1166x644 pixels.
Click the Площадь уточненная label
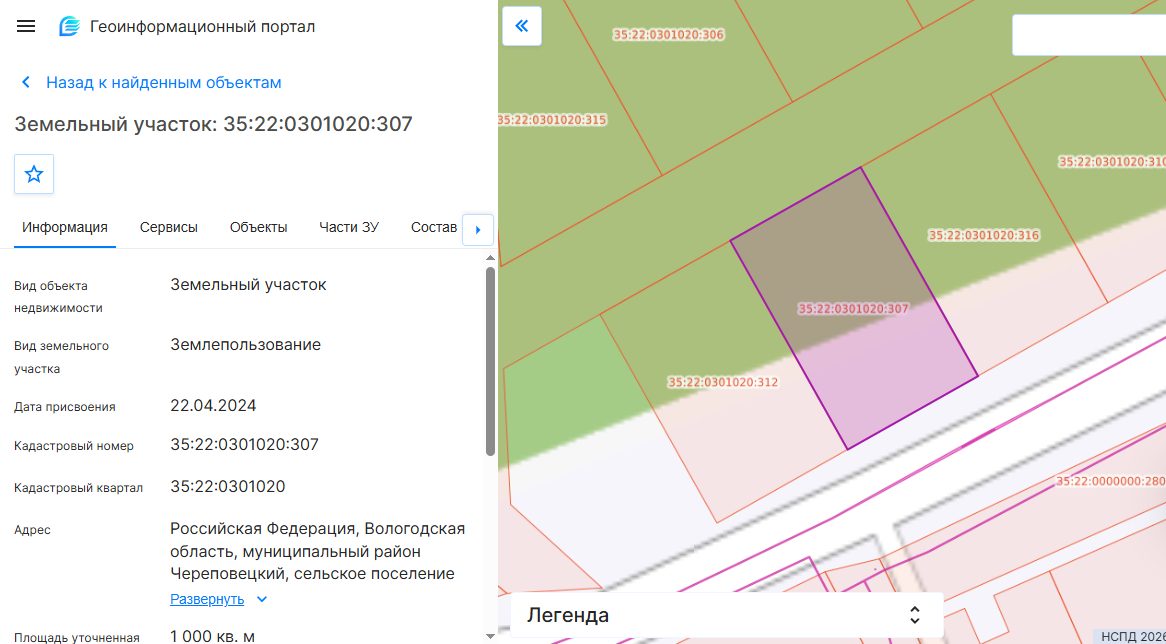pos(77,637)
